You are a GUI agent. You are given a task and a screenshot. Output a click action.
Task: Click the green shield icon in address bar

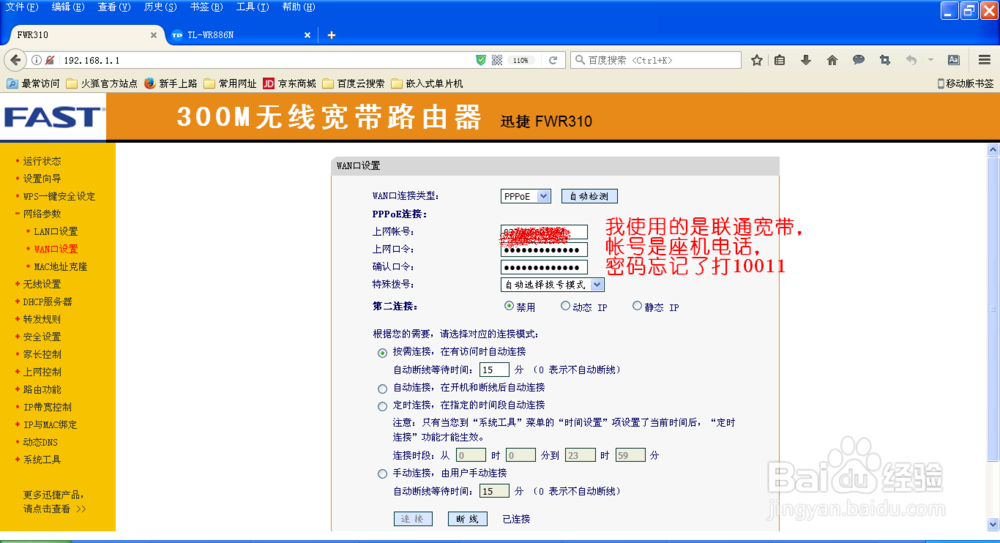pyautogui.click(x=480, y=60)
